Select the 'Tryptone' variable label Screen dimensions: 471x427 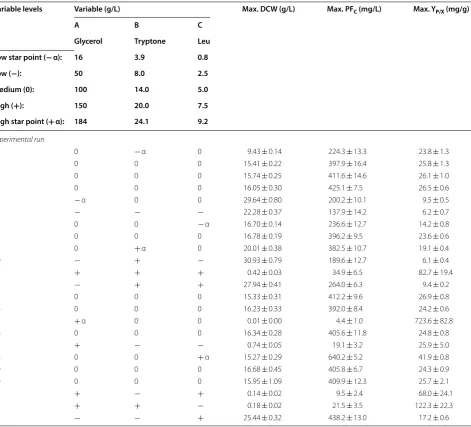(x=150, y=41)
